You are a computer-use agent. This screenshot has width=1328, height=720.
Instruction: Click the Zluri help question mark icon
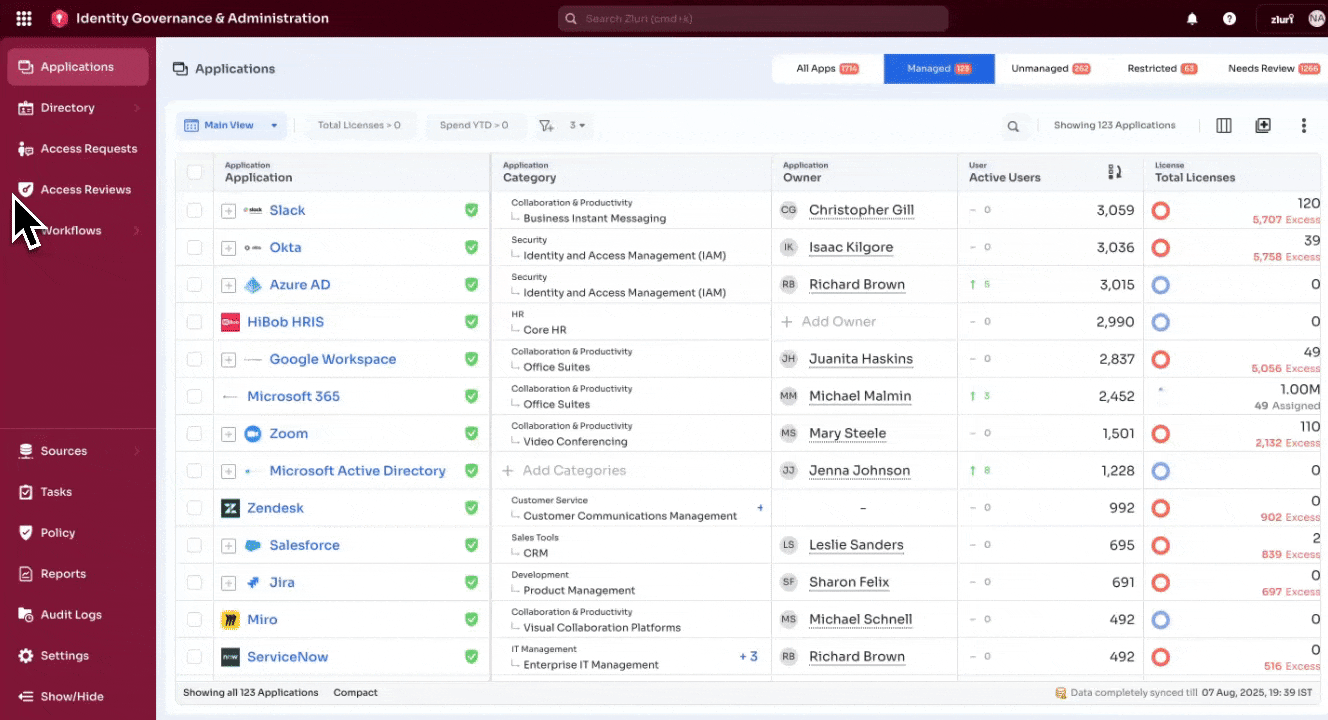[1229, 18]
